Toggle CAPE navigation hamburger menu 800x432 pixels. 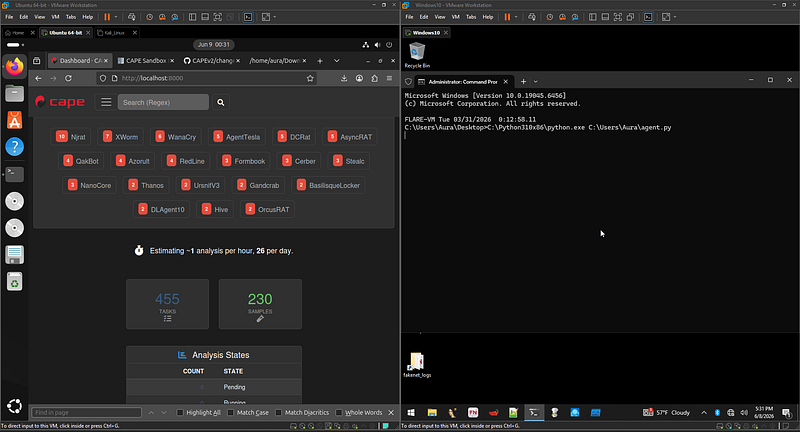click(106, 102)
